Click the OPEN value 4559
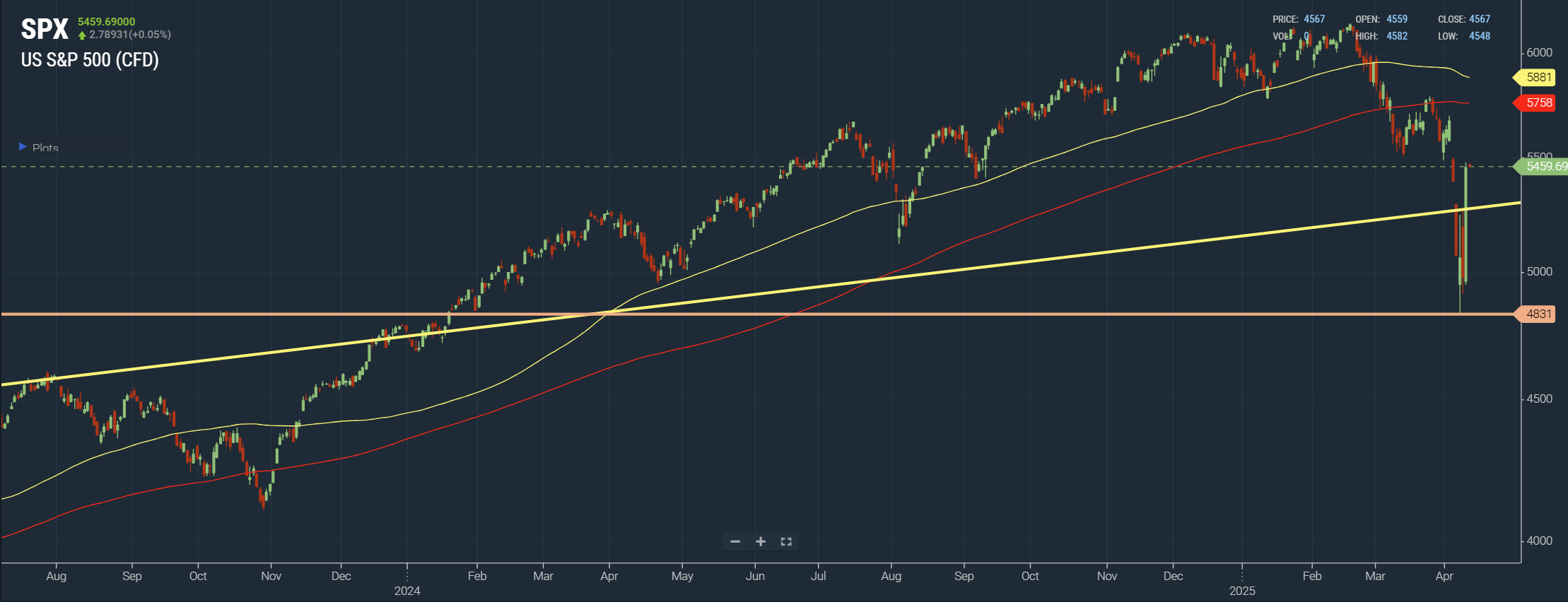The image size is (1568, 602). point(1397,19)
